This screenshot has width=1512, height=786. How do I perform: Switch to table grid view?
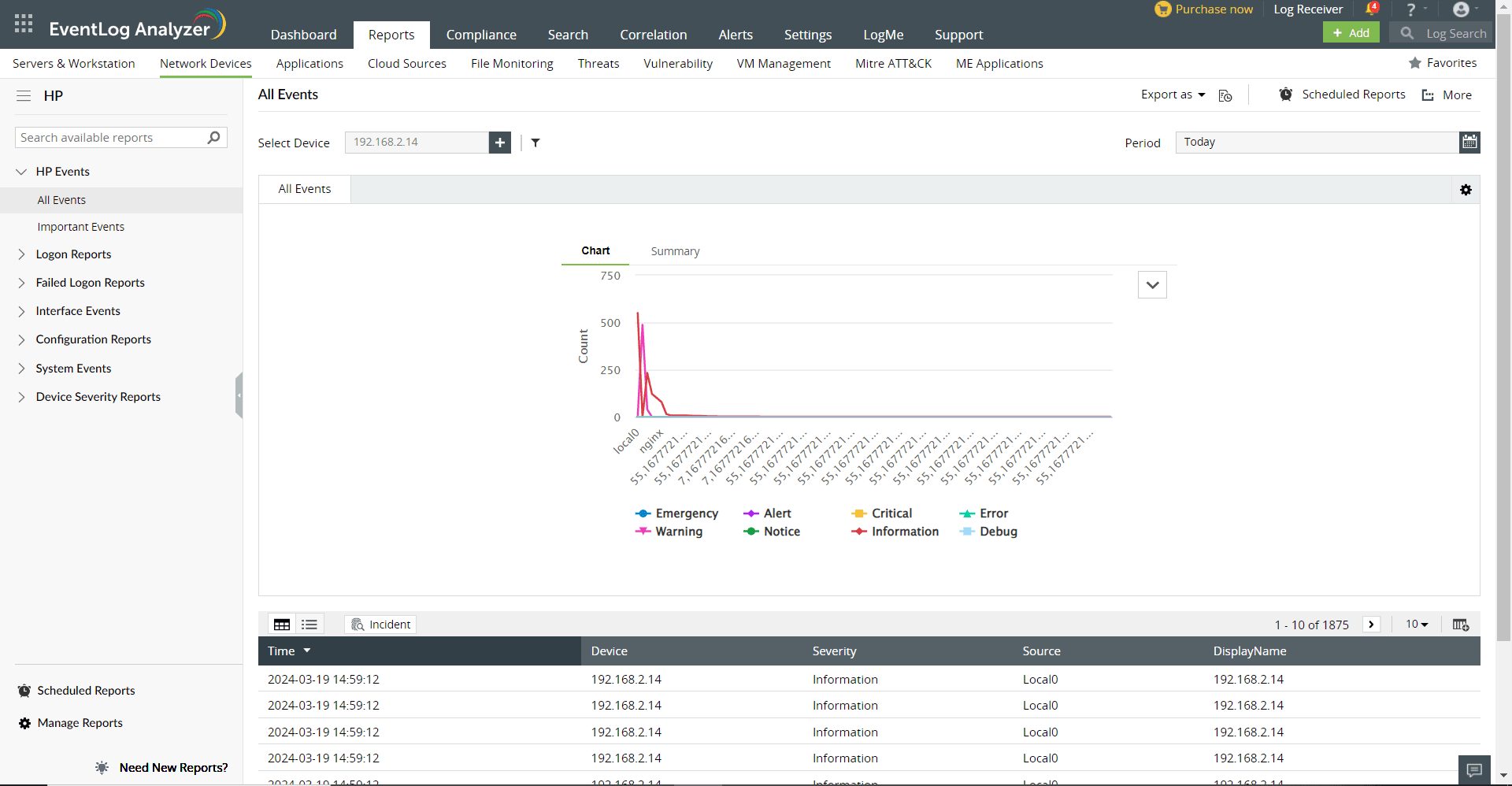pyautogui.click(x=282, y=625)
